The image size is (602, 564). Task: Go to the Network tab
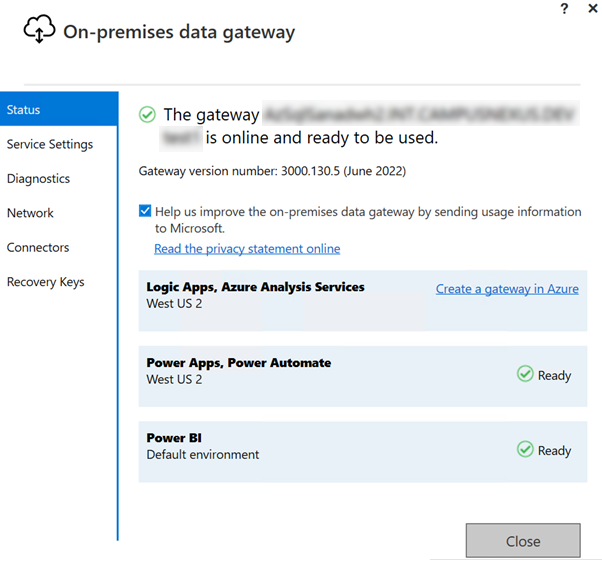click(x=30, y=213)
